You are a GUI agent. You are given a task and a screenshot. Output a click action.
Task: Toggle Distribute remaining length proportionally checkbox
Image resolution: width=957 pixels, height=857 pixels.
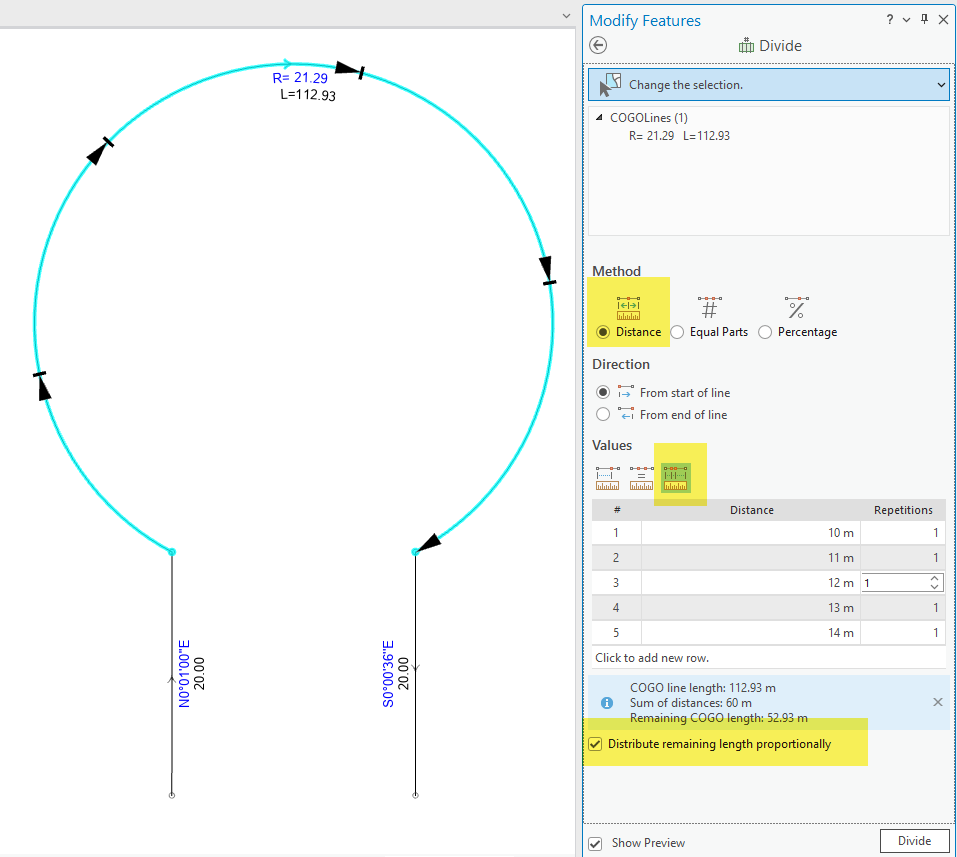coord(595,744)
